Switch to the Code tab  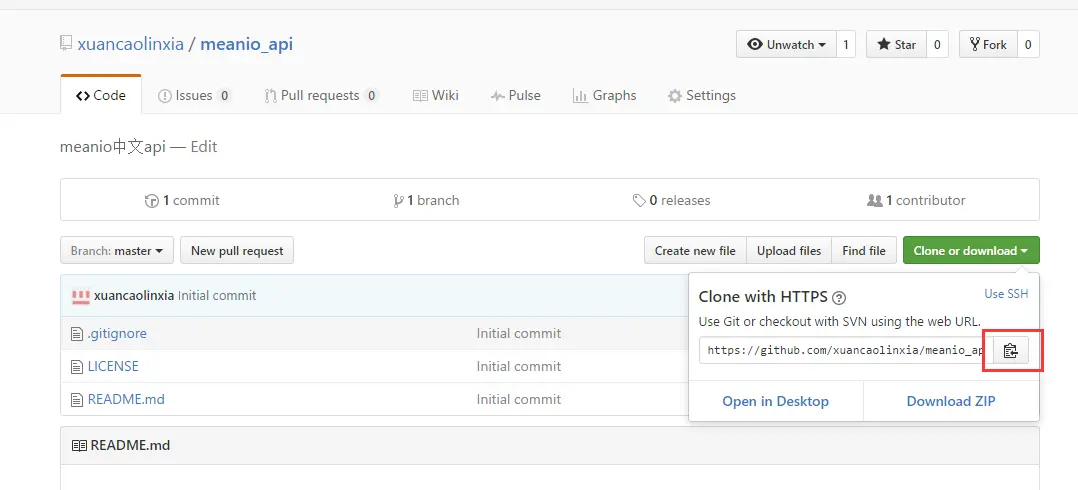[x=101, y=96]
